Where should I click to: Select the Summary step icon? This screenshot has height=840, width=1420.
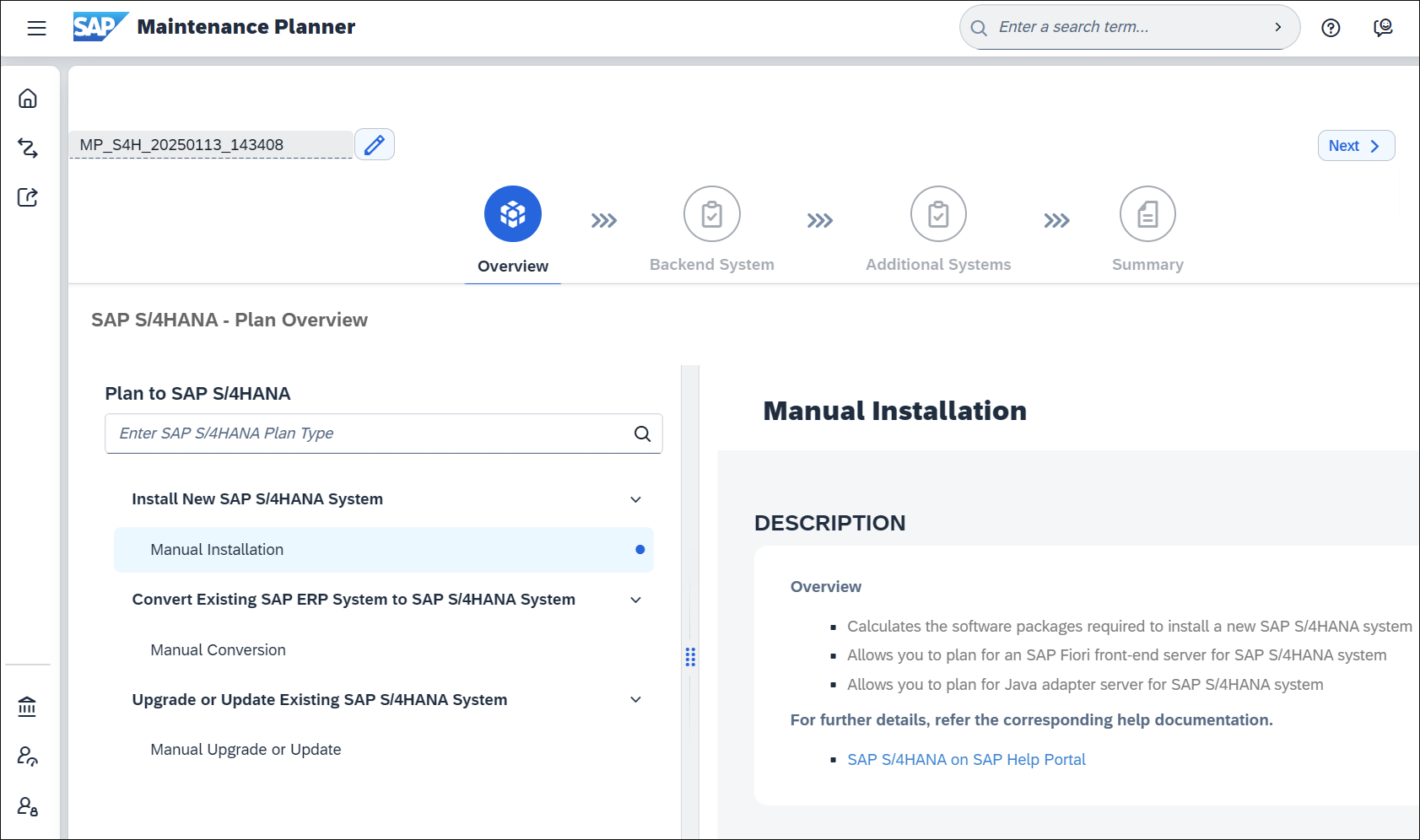point(1147,213)
